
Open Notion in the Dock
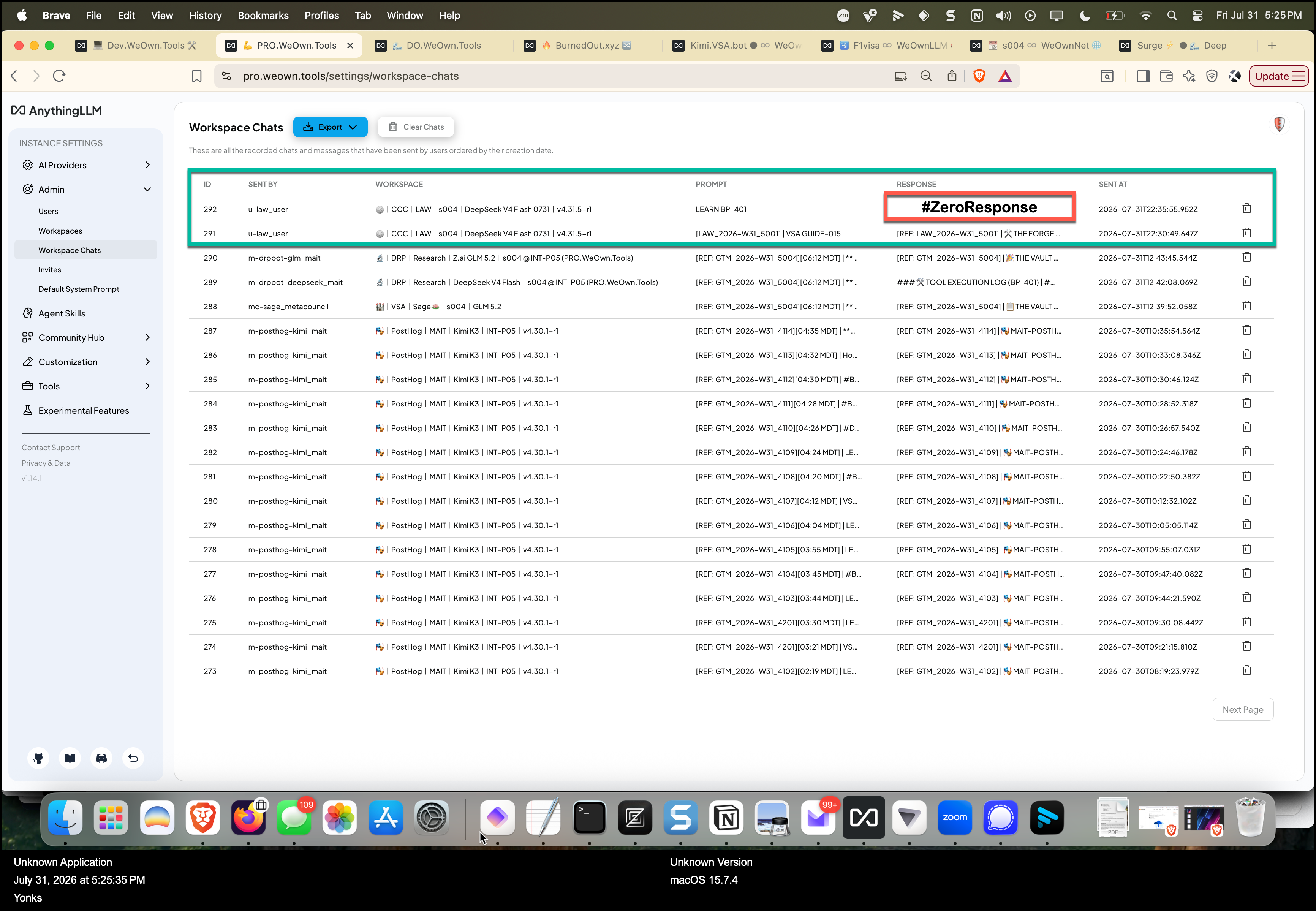click(726, 818)
